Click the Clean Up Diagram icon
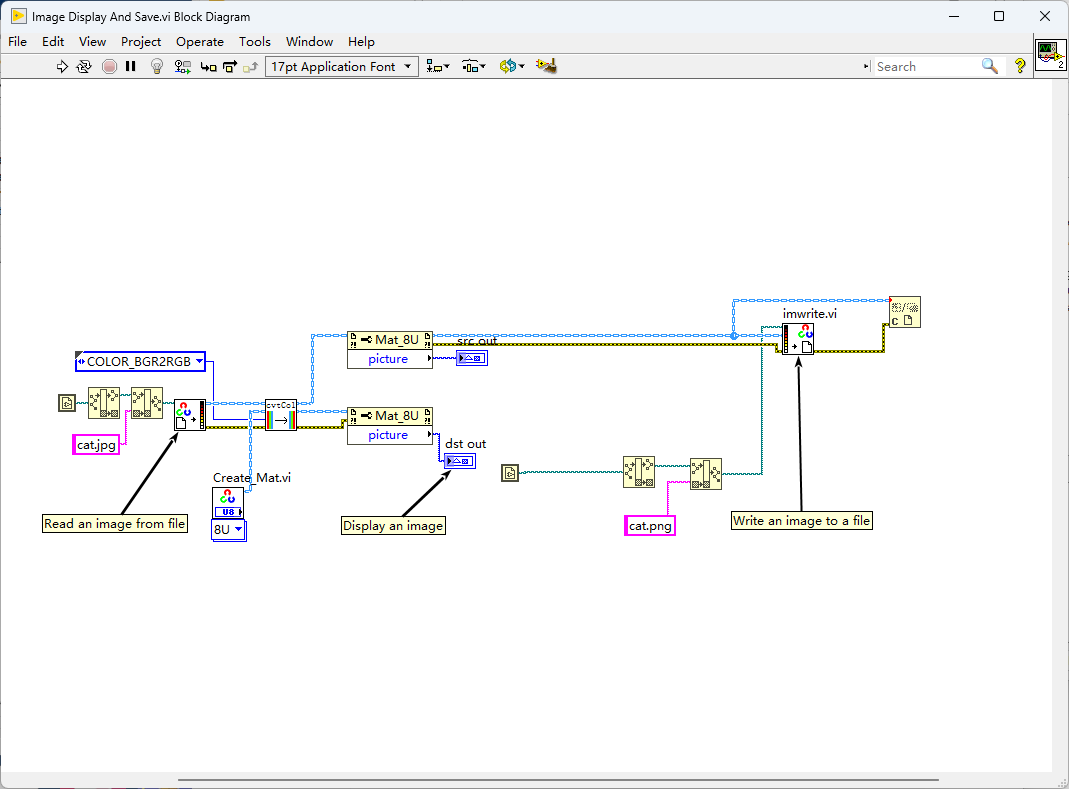Screen dimensions: 1069x789 pyautogui.click(x=546, y=66)
